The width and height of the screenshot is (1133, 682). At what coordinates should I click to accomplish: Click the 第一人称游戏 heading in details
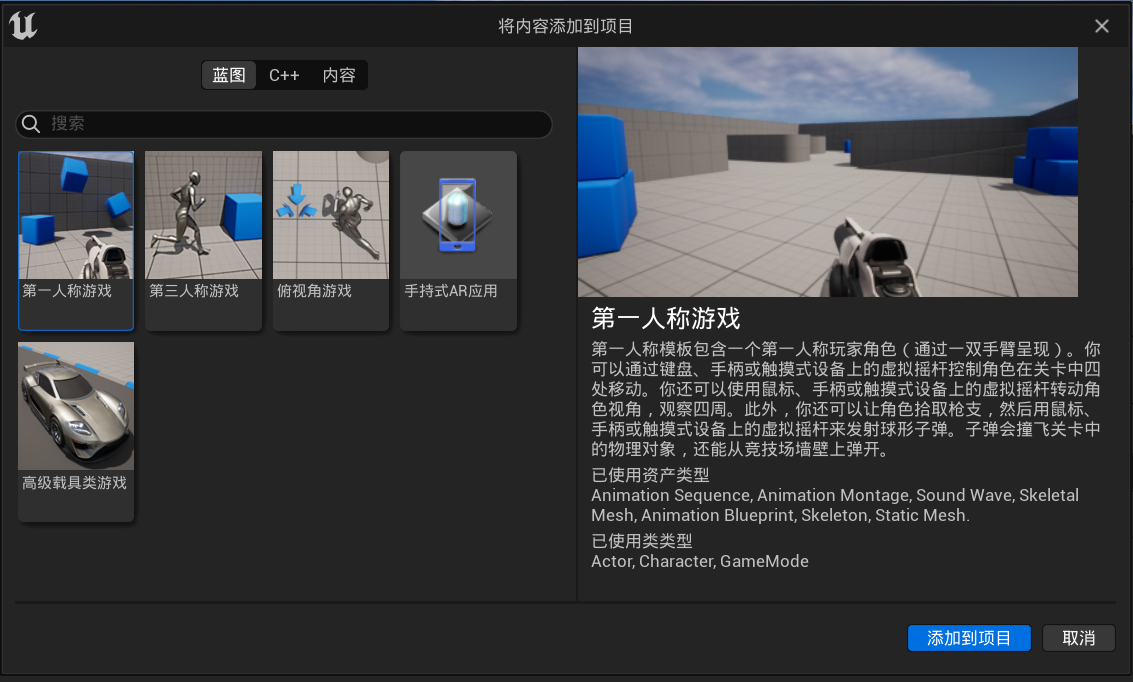coord(665,319)
